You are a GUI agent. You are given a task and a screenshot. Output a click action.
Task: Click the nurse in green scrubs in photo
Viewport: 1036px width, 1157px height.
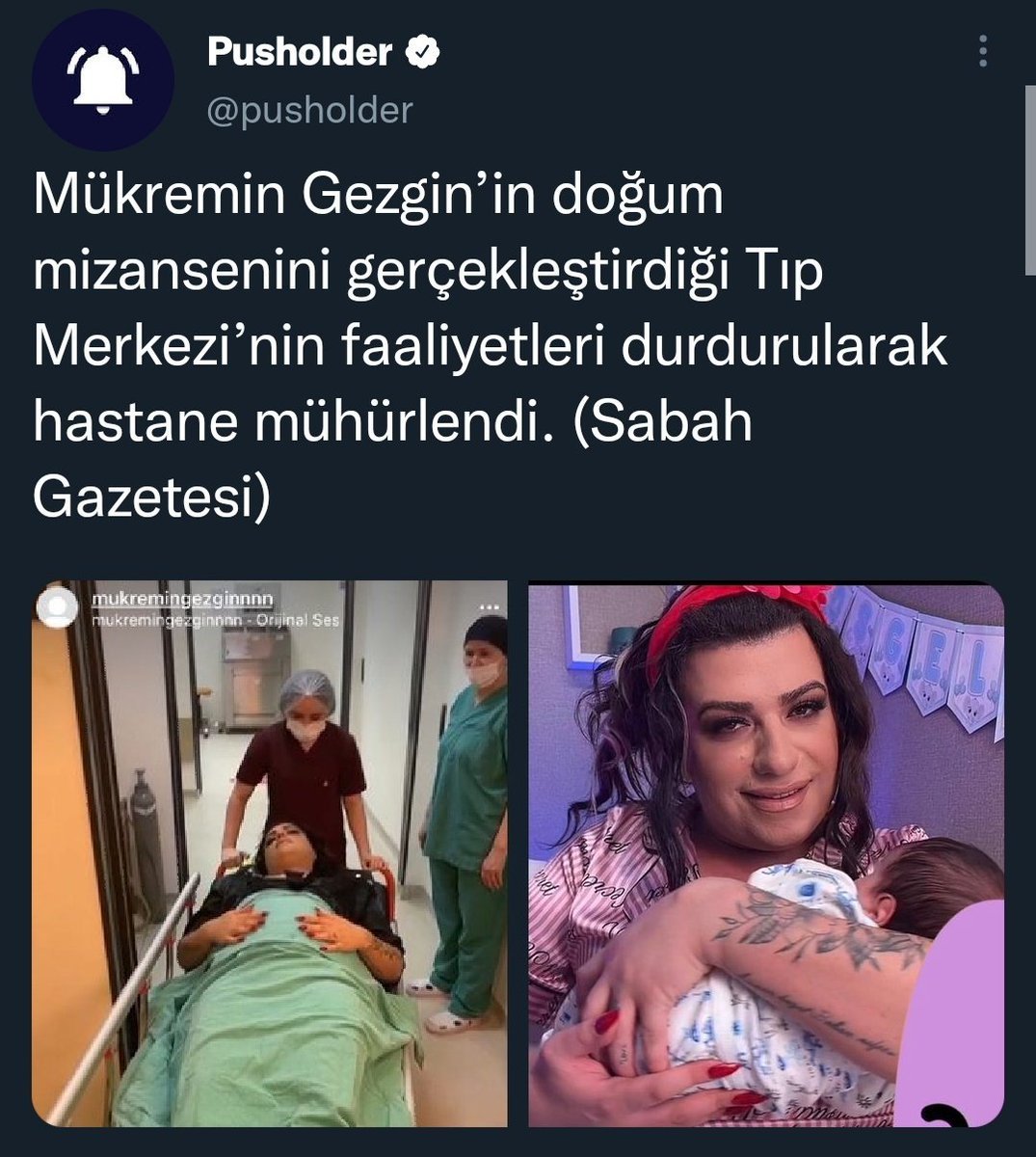(x=468, y=824)
